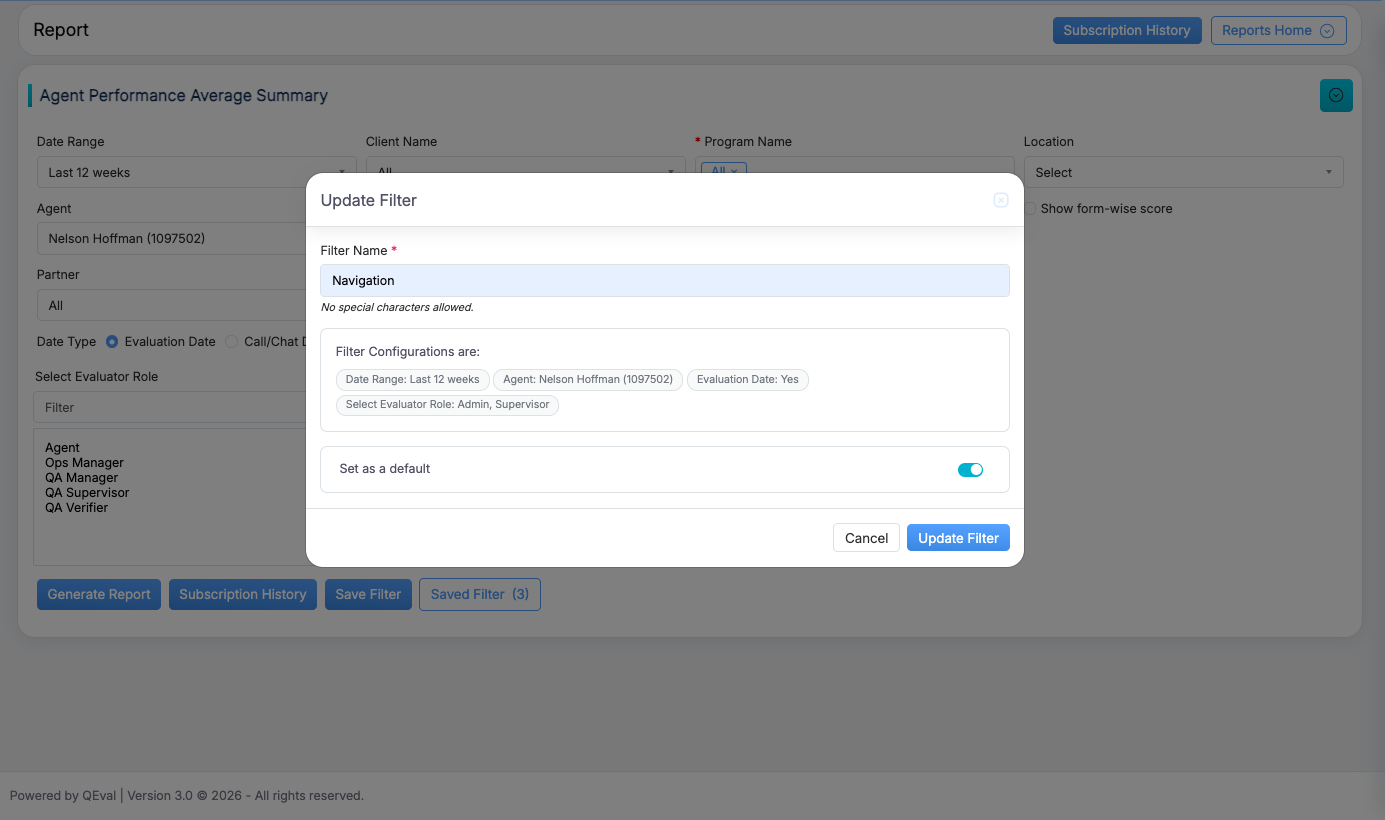This screenshot has height=820, width=1385.
Task: Click the teal collapse icon on report panel
Action: [x=1336, y=96]
